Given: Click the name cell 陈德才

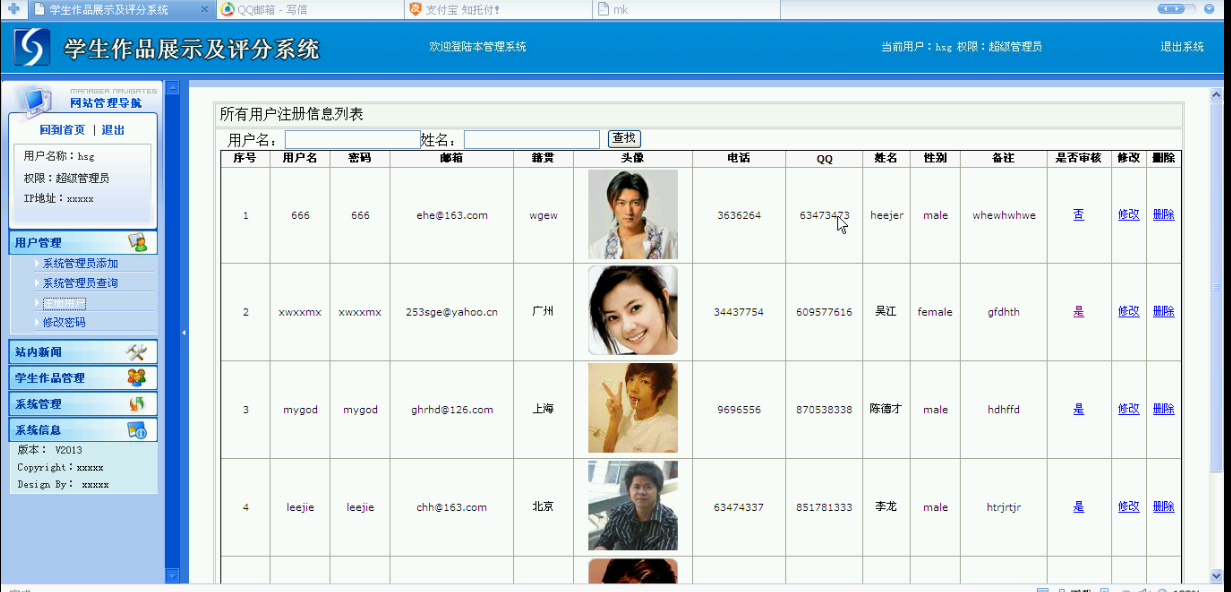Looking at the screenshot, I should pos(886,409).
